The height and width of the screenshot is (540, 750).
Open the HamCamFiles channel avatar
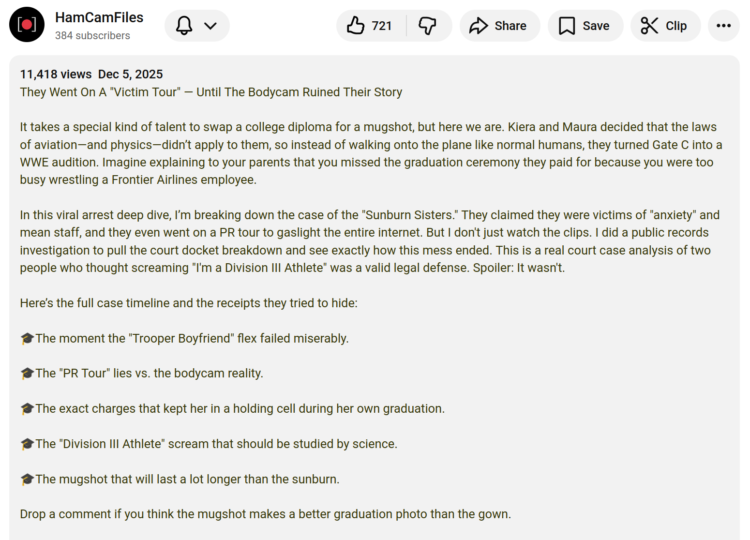point(27,24)
